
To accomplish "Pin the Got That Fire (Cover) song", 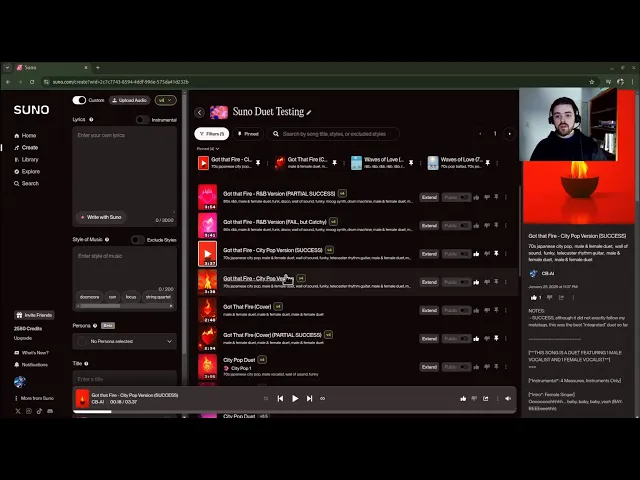I will (x=496, y=310).
